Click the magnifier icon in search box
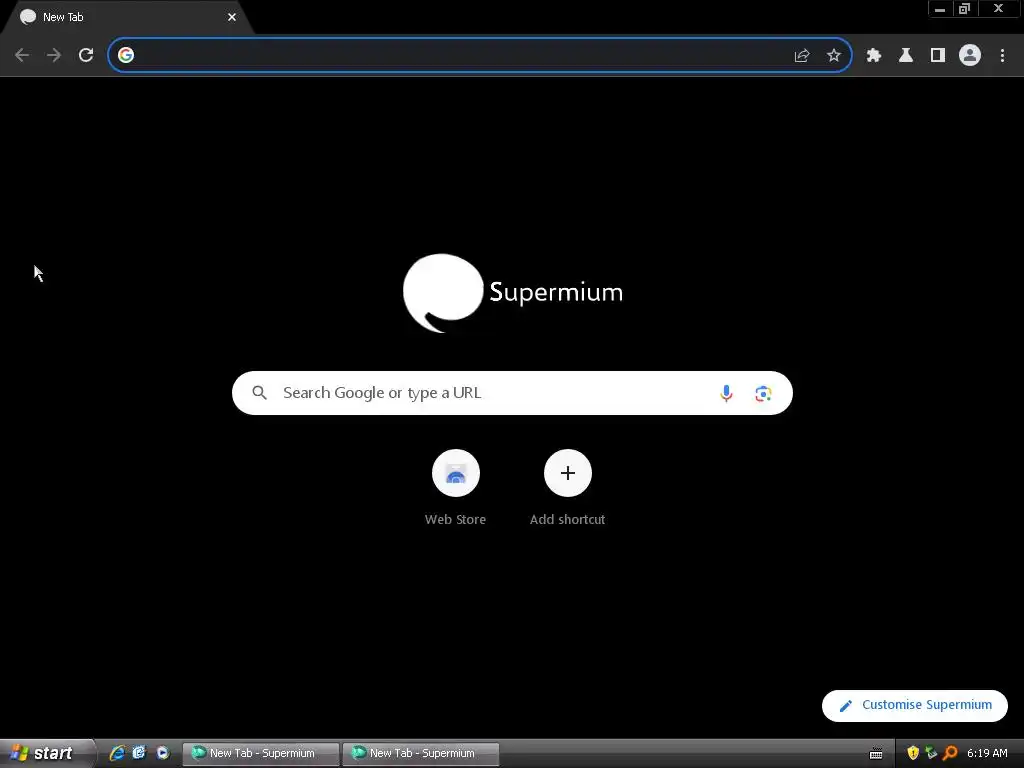This screenshot has height=768, width=1024. click(x=259, y=393)
